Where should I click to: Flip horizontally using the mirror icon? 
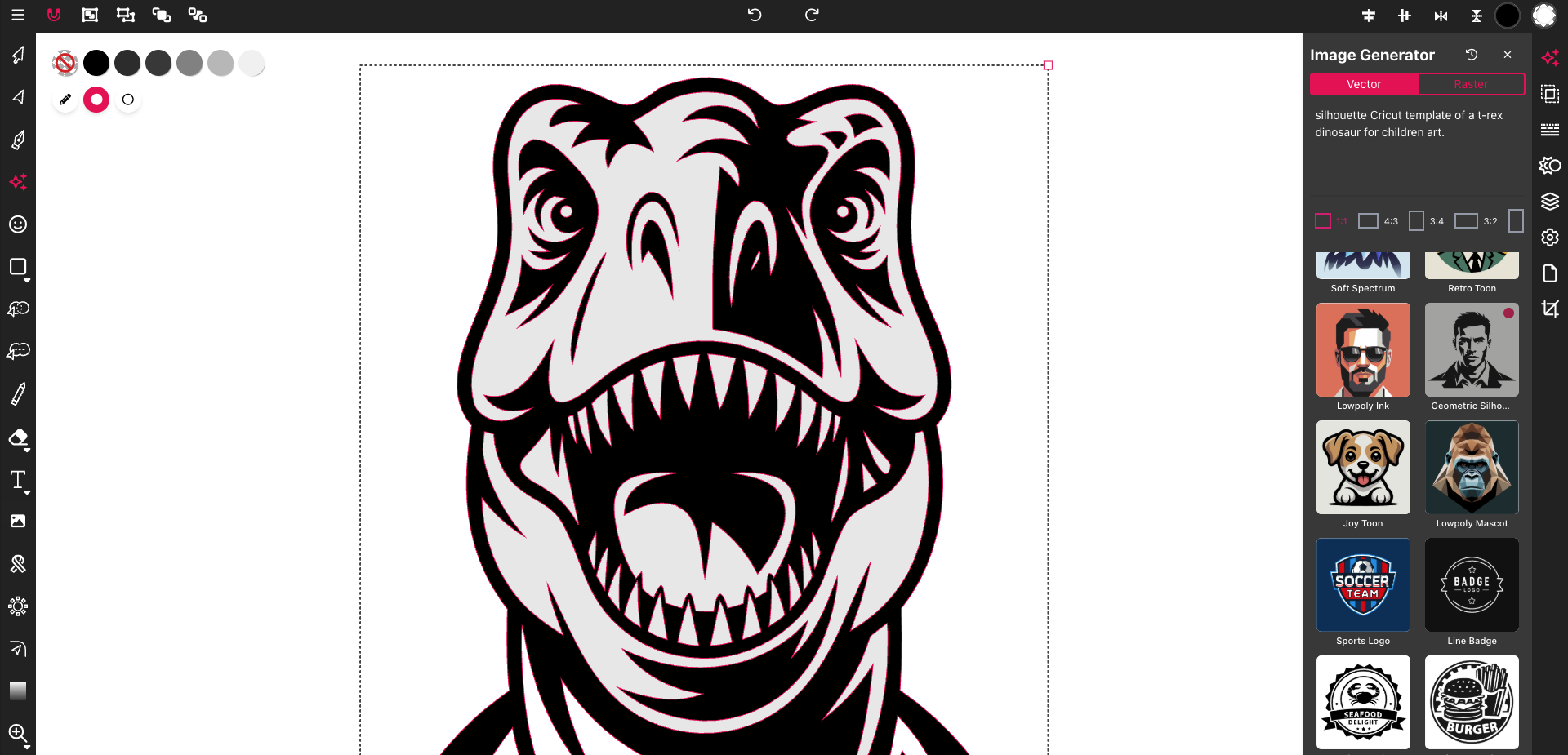(1441, 16)
